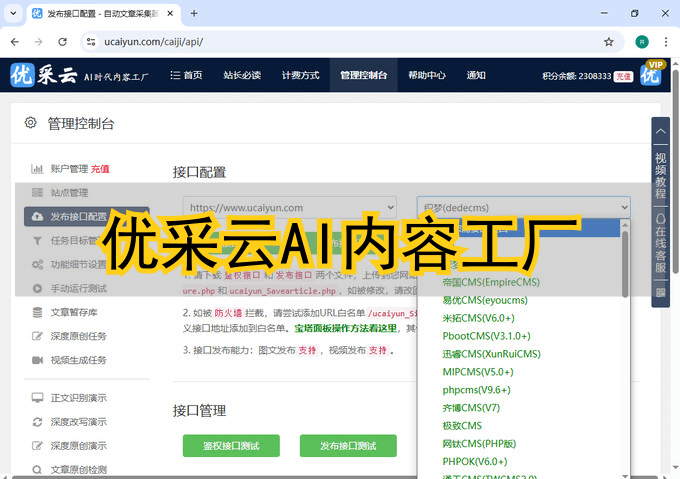Click the 正文识别演示 monitor icon

point(37,397)
